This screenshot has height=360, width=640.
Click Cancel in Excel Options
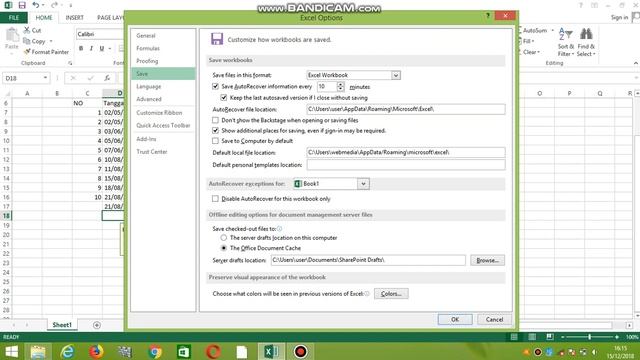[494, 320]
